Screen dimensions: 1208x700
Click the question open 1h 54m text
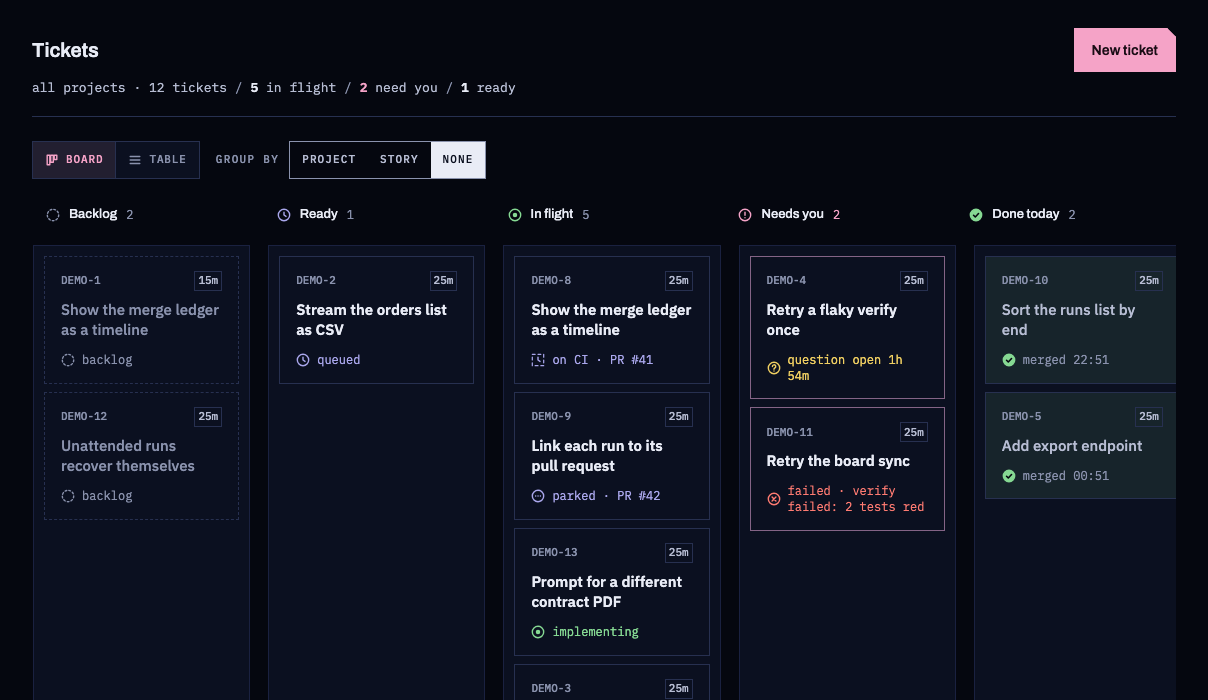point(845,368)
